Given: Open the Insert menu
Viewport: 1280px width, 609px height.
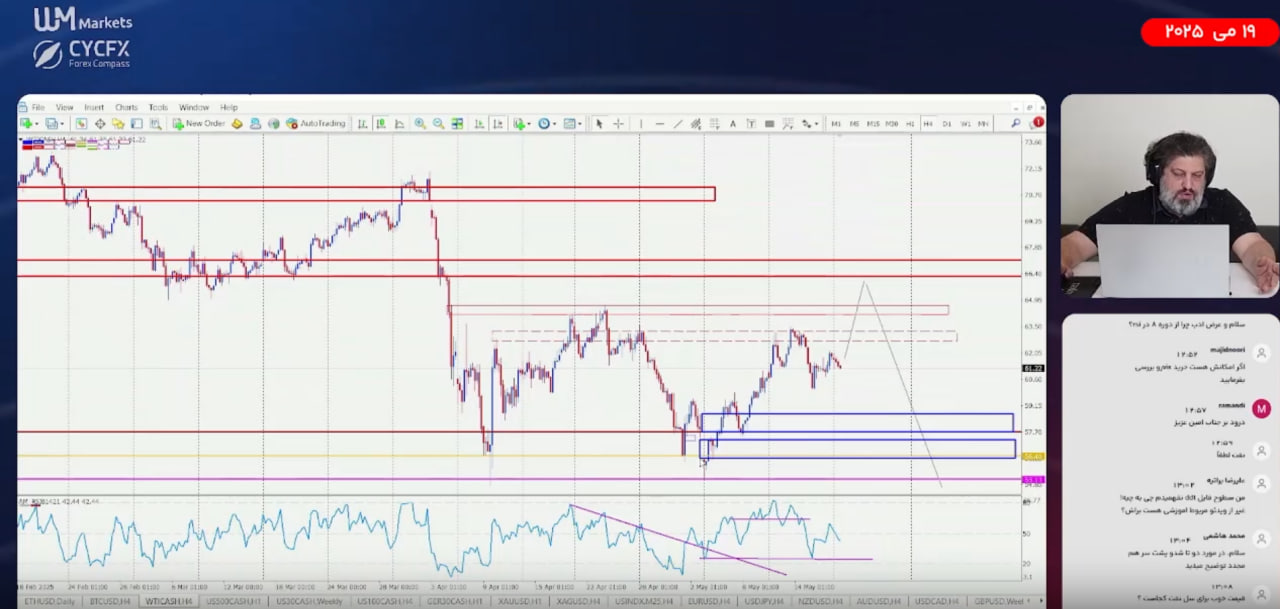Looking at the screenshot, I should pos(94,107).
